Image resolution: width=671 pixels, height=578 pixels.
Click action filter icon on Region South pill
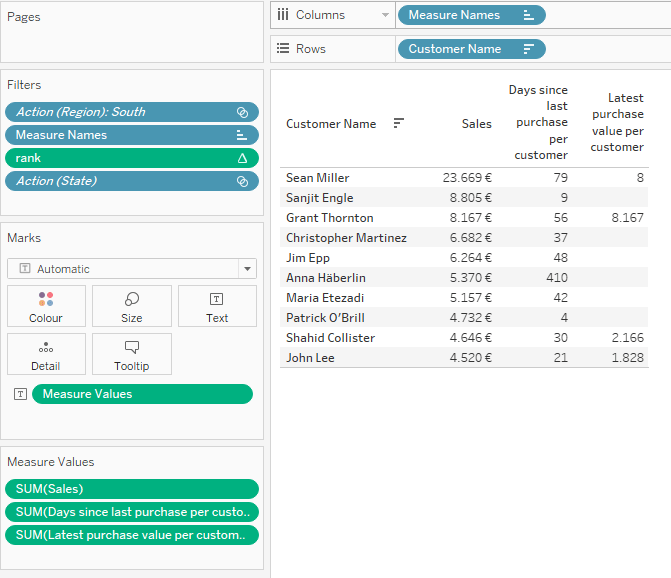[x=242, y=112]
